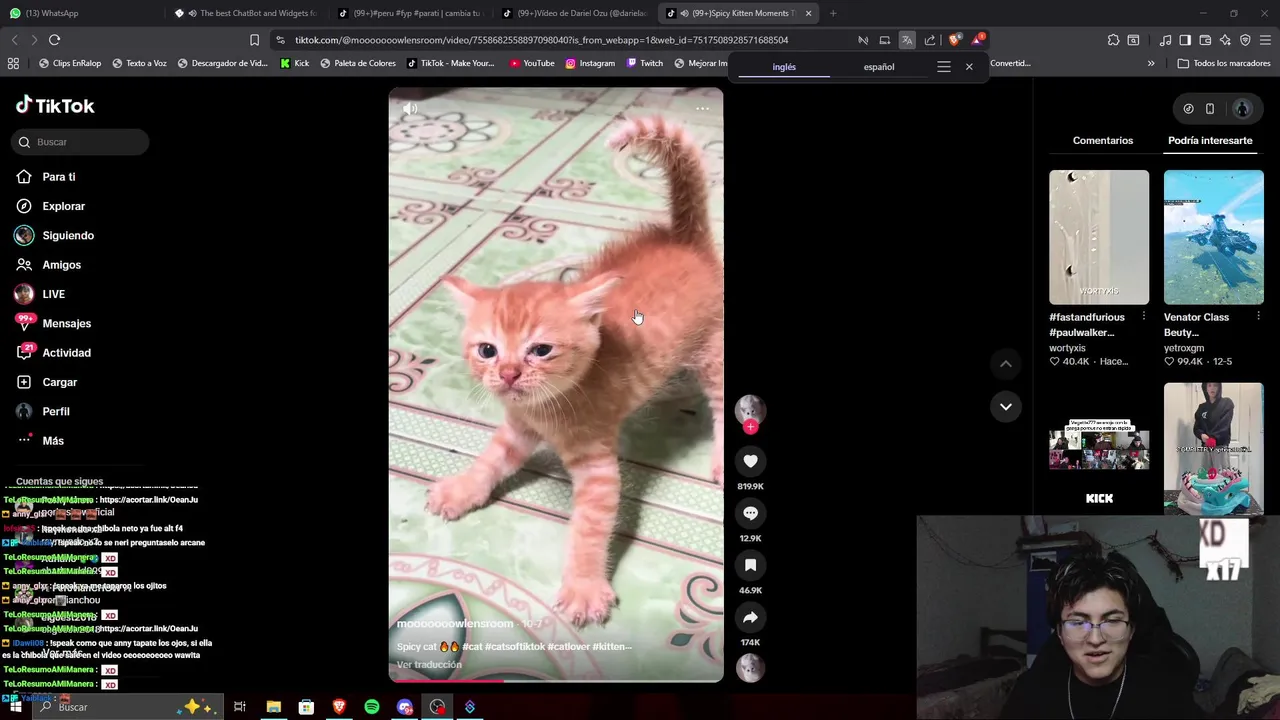The image size is (1280, 720).
Task: Save video using bookmark icon with 46.9K
Action: (x=750, y=565)
